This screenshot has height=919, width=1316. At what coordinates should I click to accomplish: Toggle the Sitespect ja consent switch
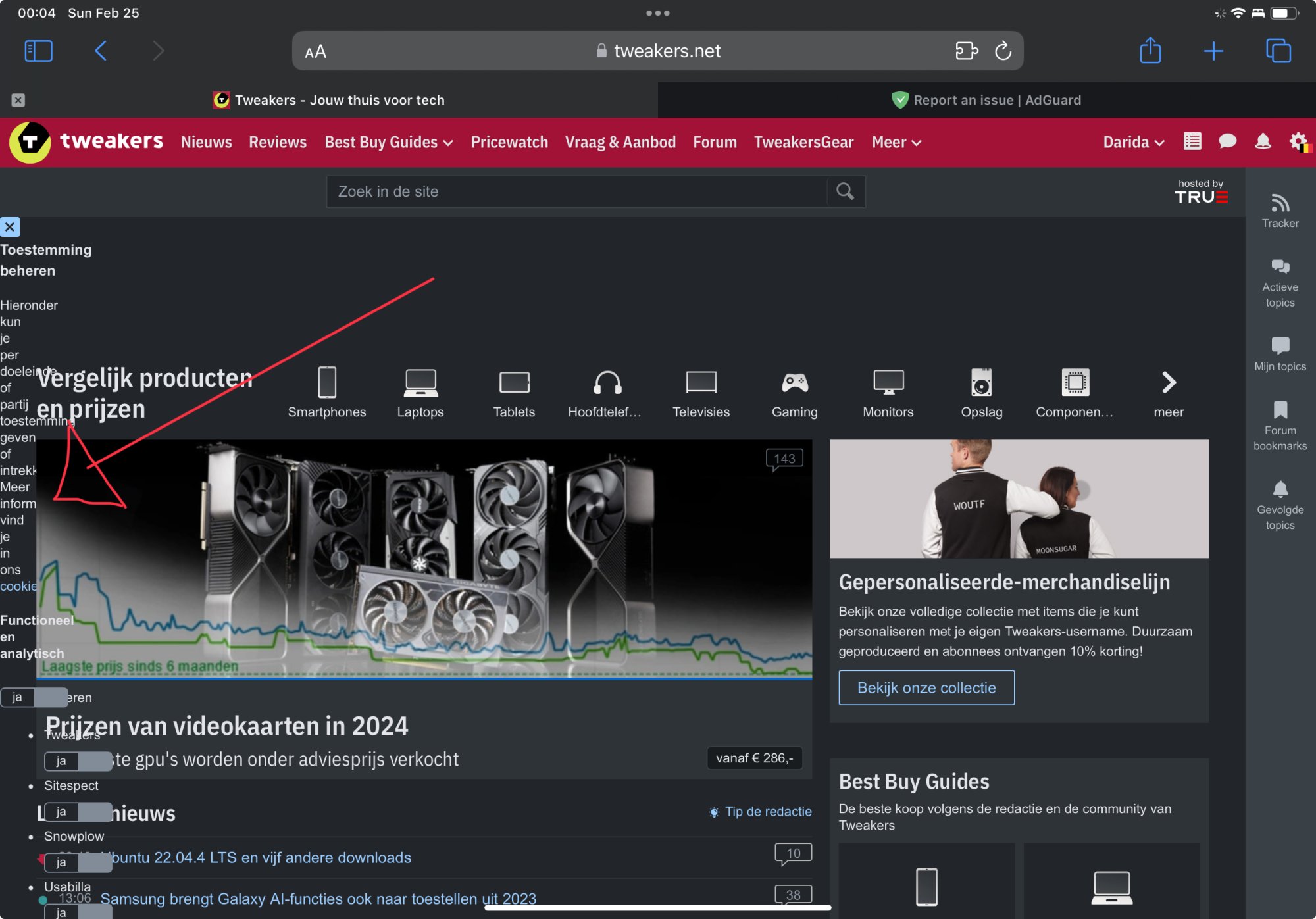78,812
